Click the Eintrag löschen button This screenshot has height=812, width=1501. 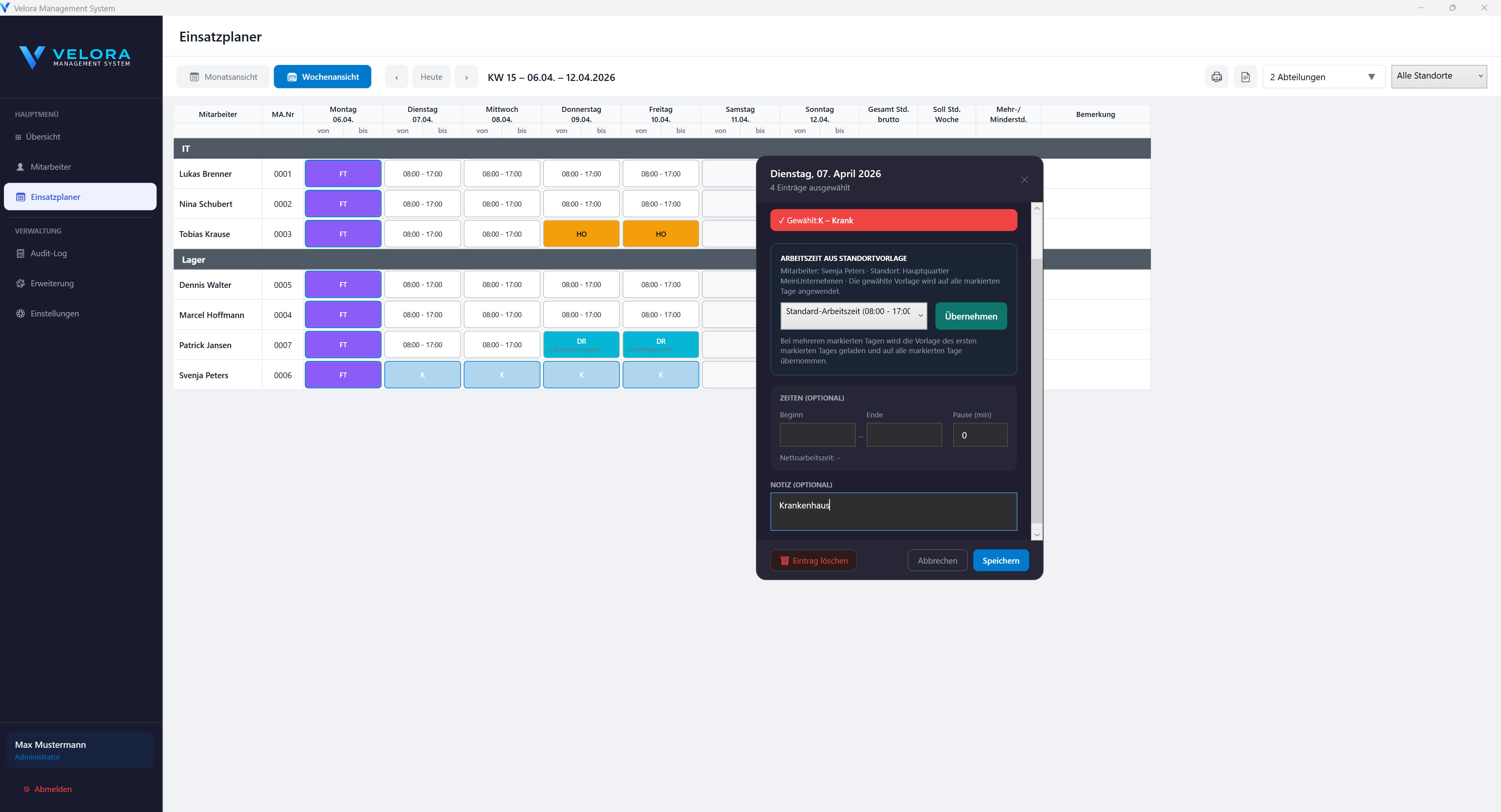[x=813, y=560]
